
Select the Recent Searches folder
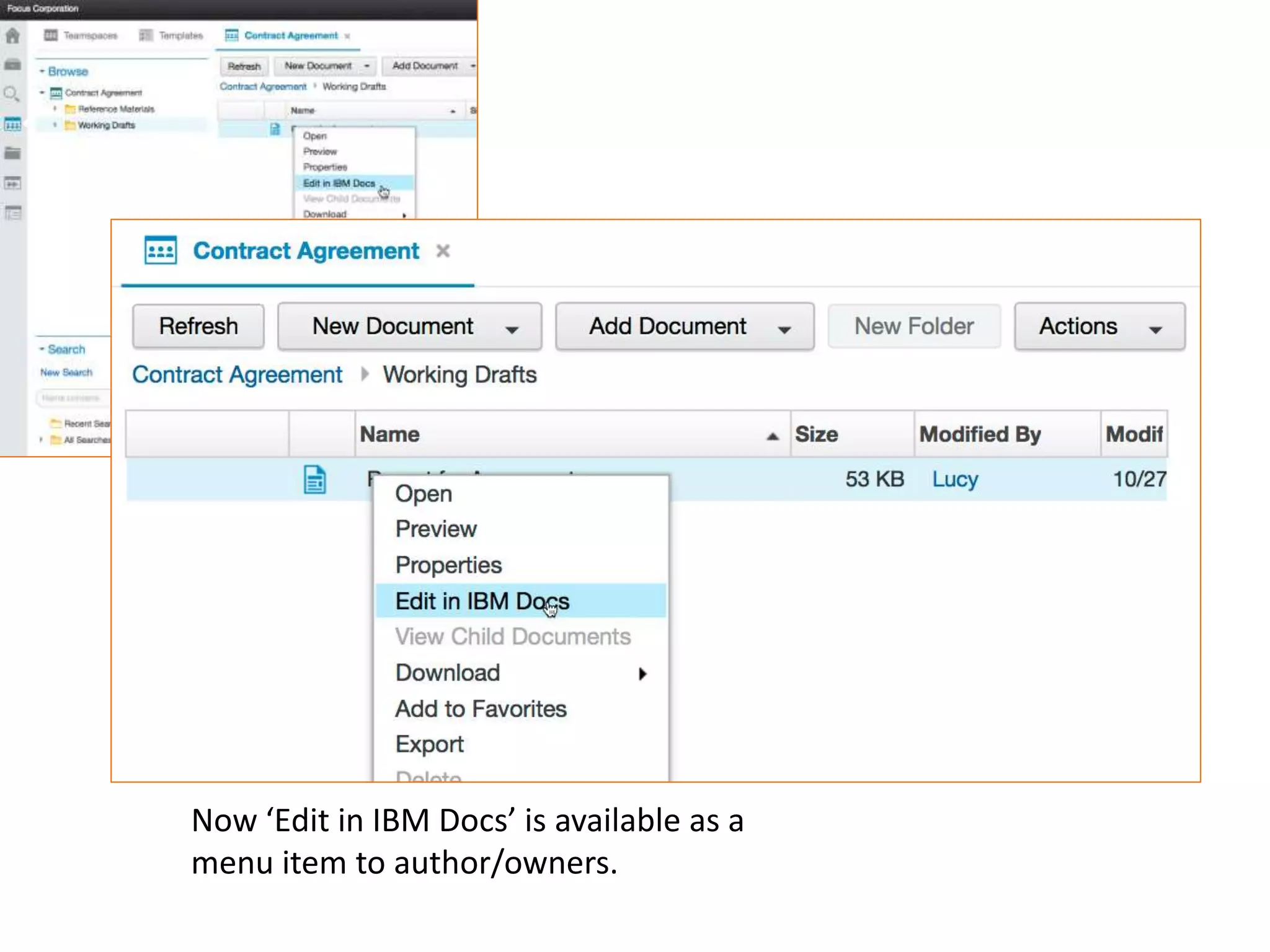(81, 424)
